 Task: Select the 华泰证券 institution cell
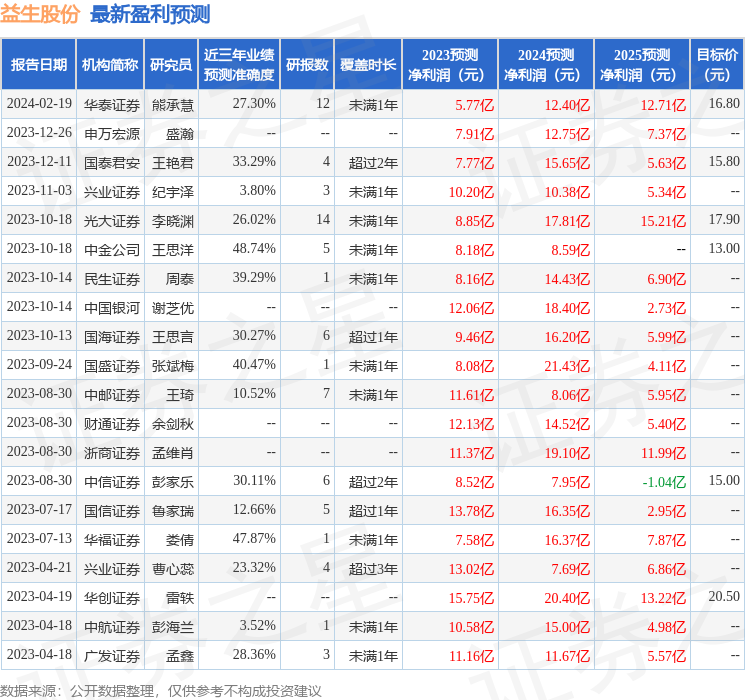point(112,105)
